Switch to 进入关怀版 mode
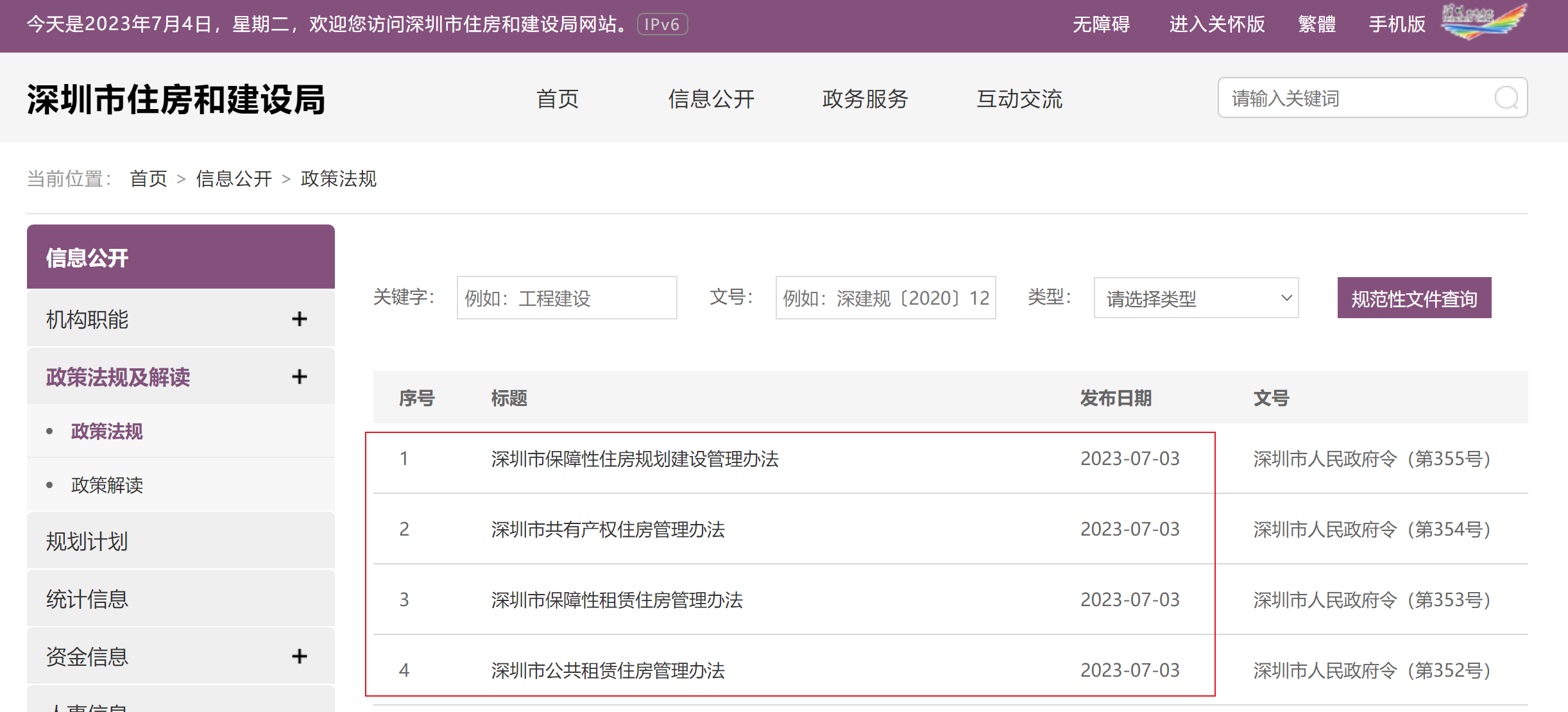Viewport: 1568px width, 712px height. 1216,24
